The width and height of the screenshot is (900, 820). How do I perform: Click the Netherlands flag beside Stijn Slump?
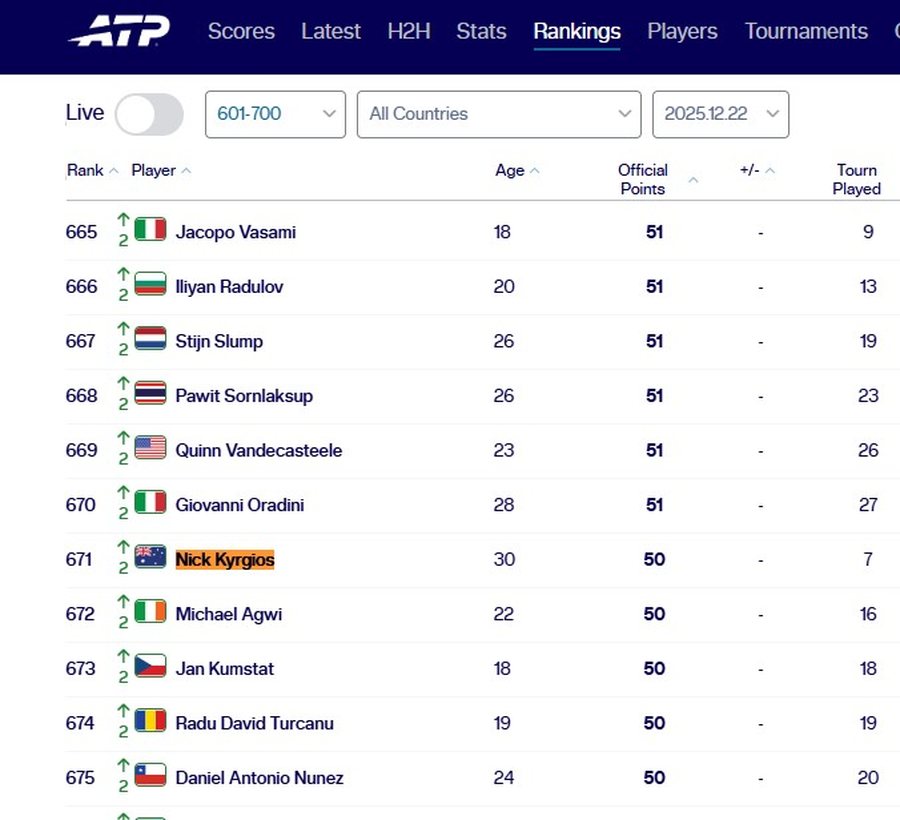(x=150, y=339)
